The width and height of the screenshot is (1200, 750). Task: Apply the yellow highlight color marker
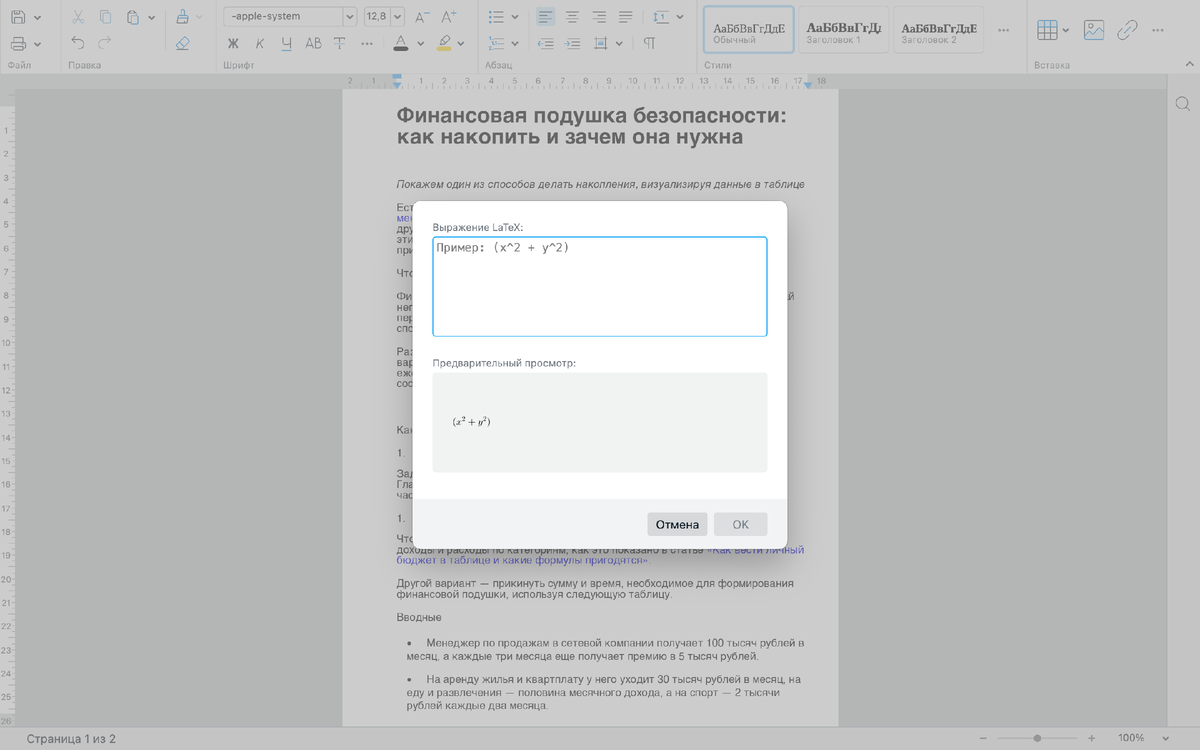pos(445,44)
